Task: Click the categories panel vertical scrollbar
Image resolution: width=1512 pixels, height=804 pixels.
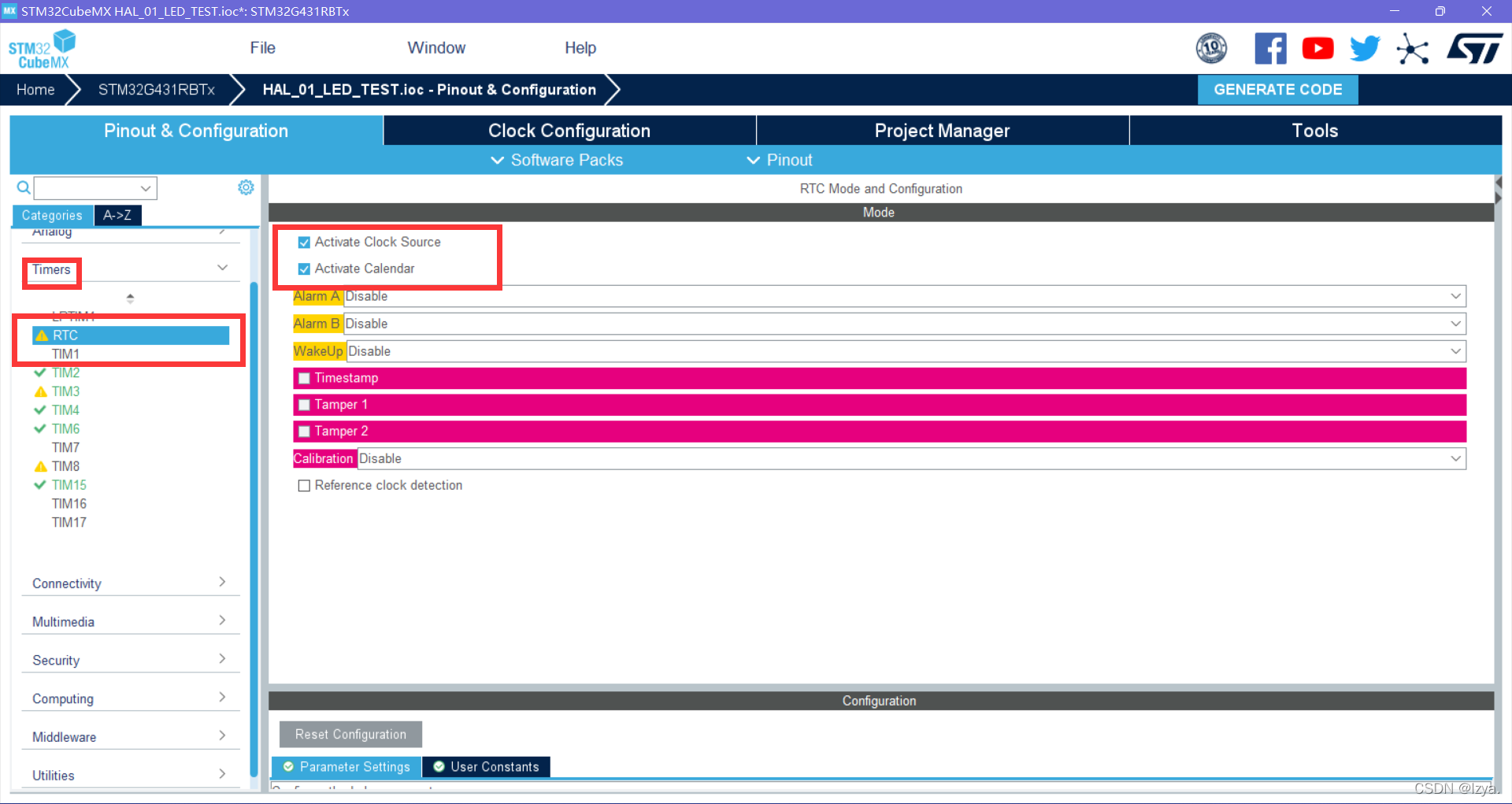Action: pos(254,528)
